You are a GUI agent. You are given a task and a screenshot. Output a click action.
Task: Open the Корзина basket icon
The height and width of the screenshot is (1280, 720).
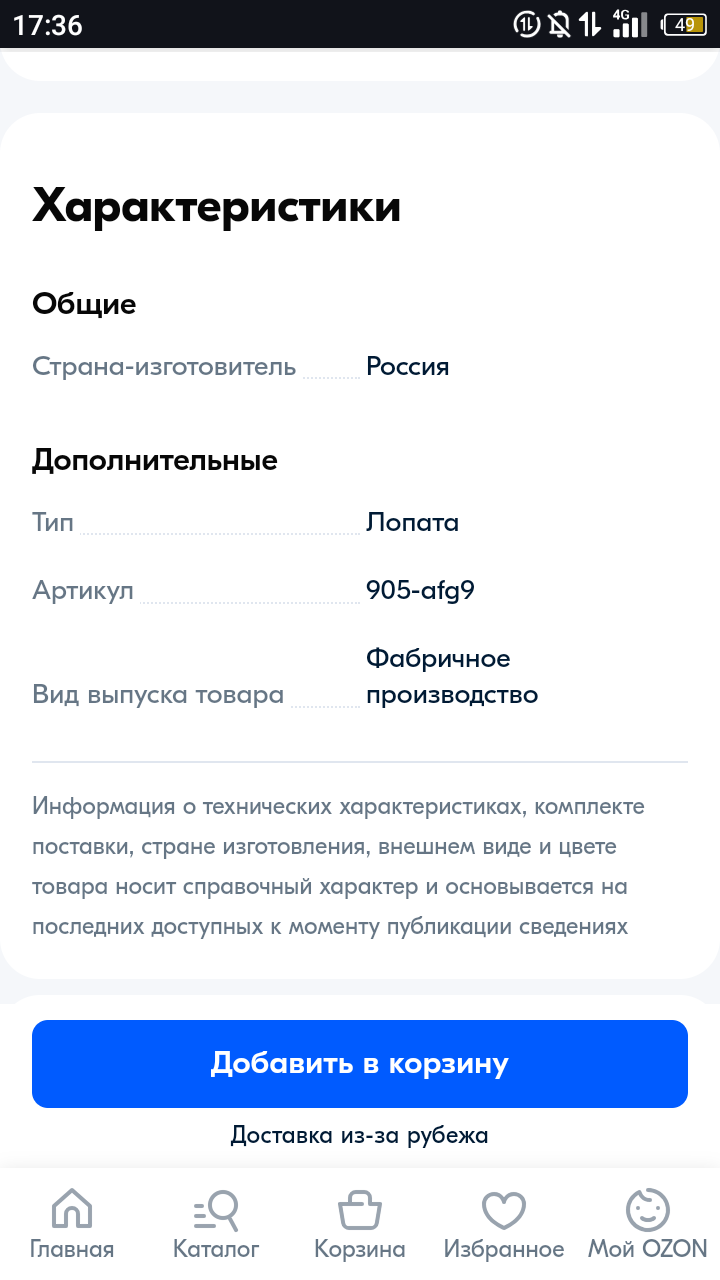coord(360,1211)
